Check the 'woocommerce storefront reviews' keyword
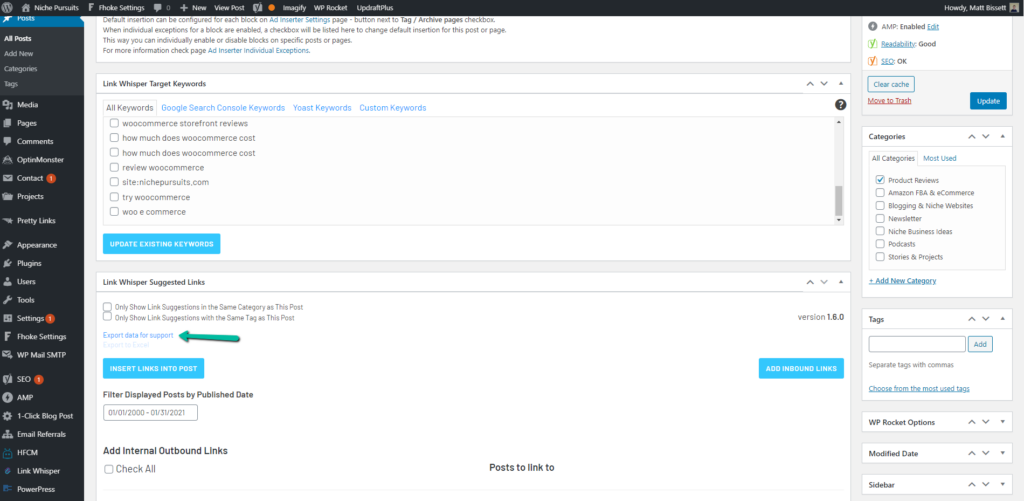 coord(114,123)
